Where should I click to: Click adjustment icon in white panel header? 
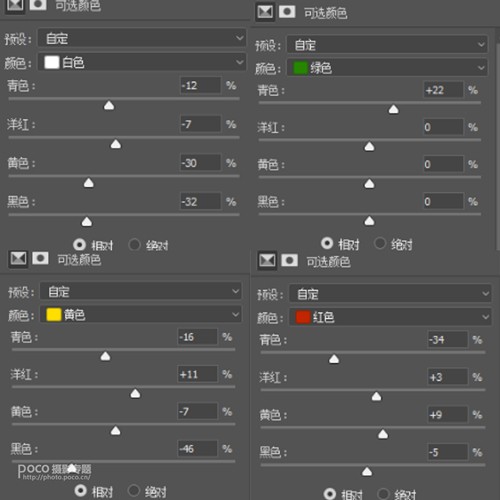15,5
